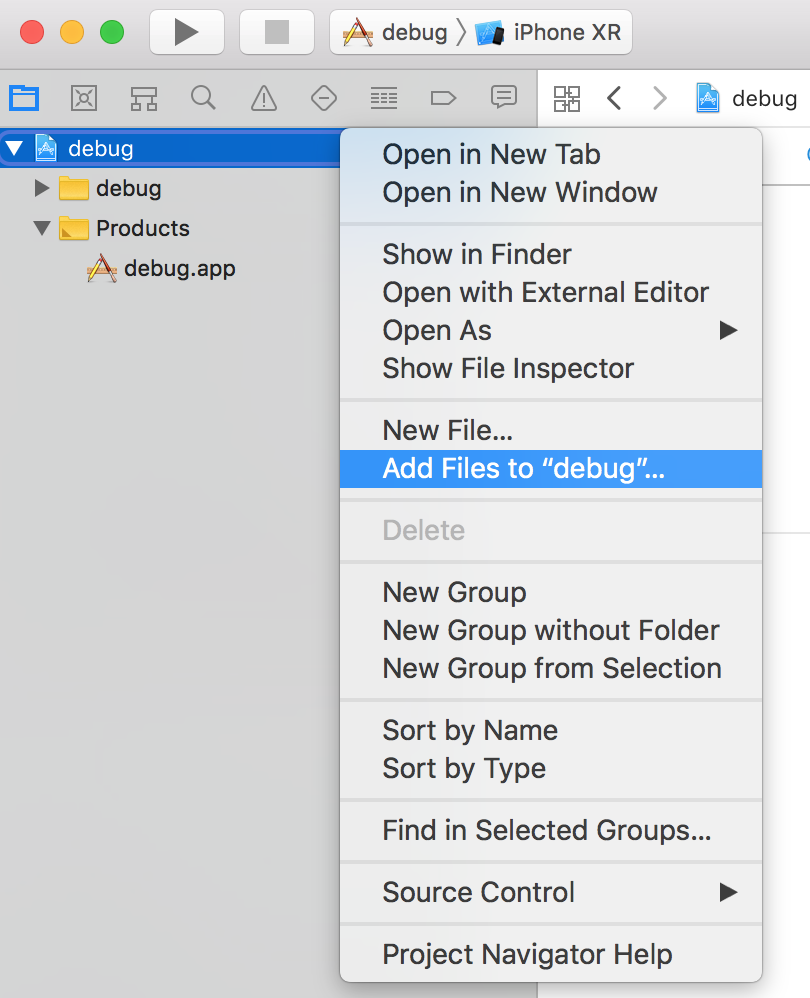Screen dimensions: 810x998
Task: Click the navigate-back chevron in the editor
Action: click(x=614, y=98)
